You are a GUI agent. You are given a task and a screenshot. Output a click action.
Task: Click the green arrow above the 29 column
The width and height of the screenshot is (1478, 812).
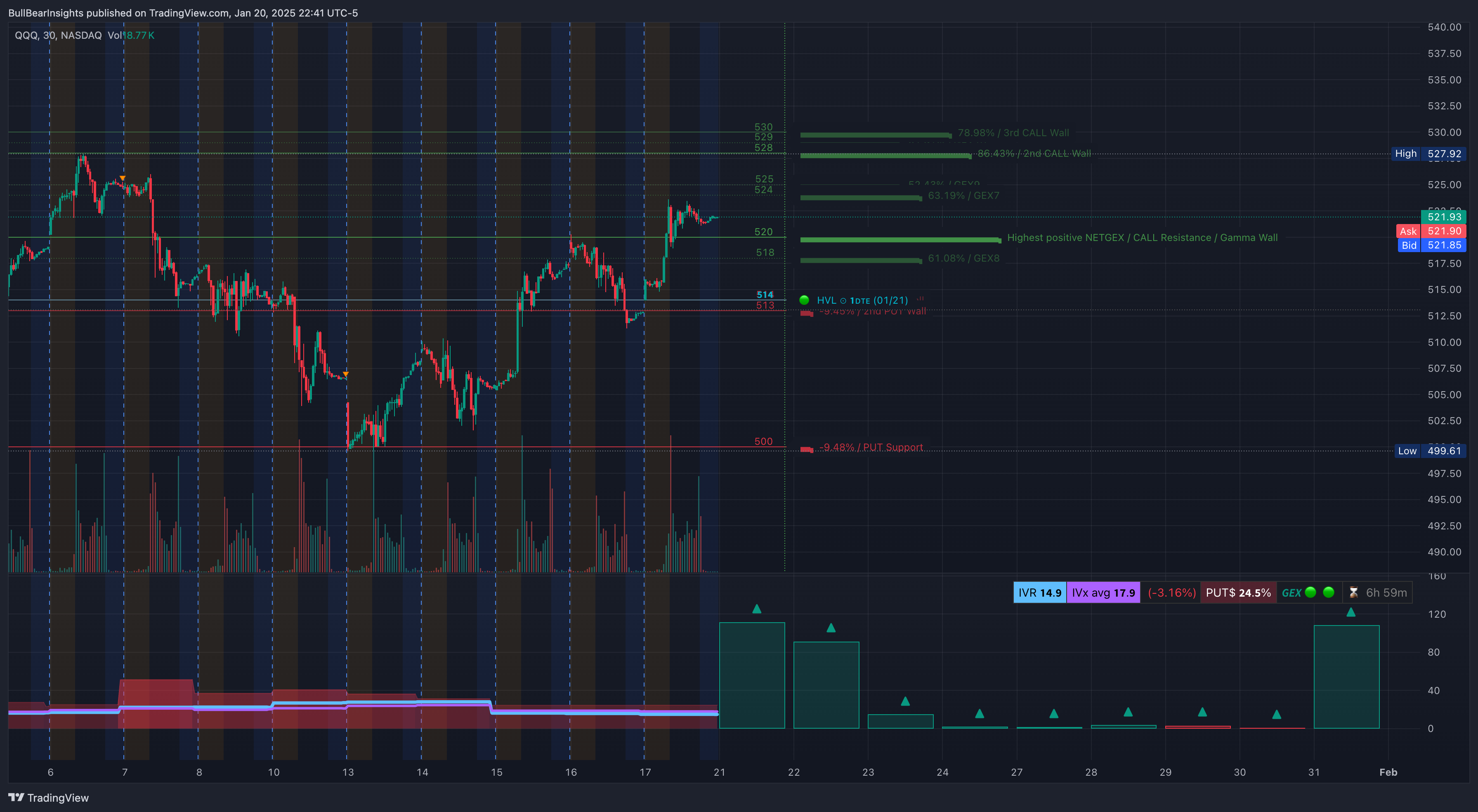tap(1202, 712)
